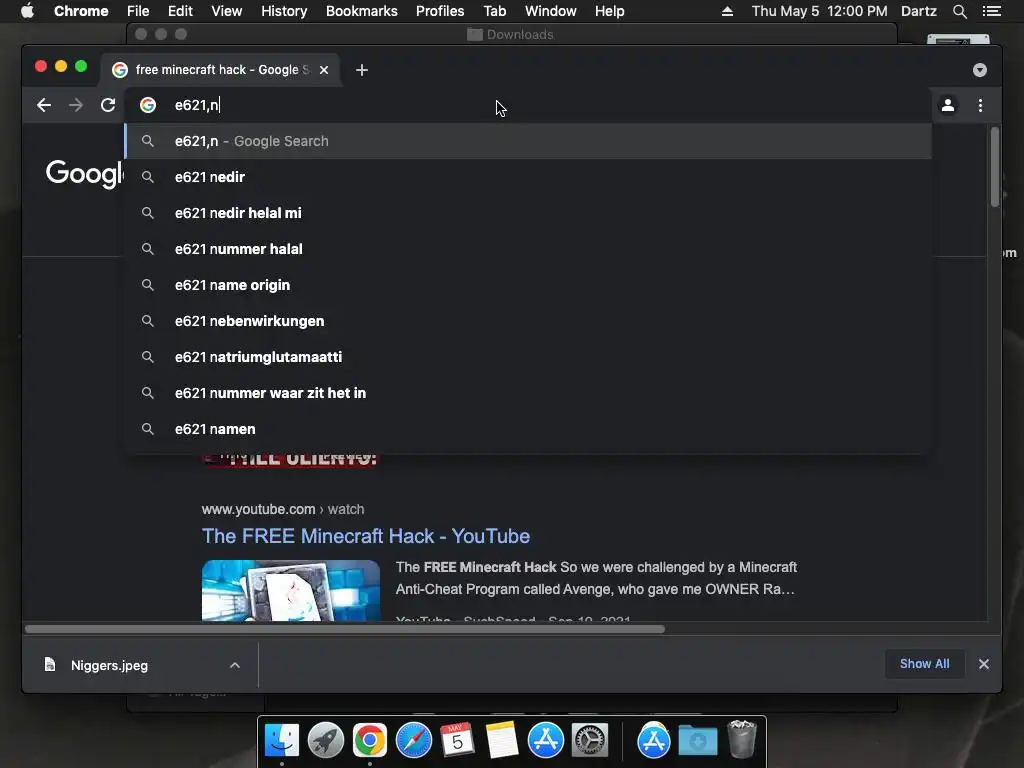This screenshot has height=768, width=1024.
Task: Open the Edit menu
Action: pos(180,11)
